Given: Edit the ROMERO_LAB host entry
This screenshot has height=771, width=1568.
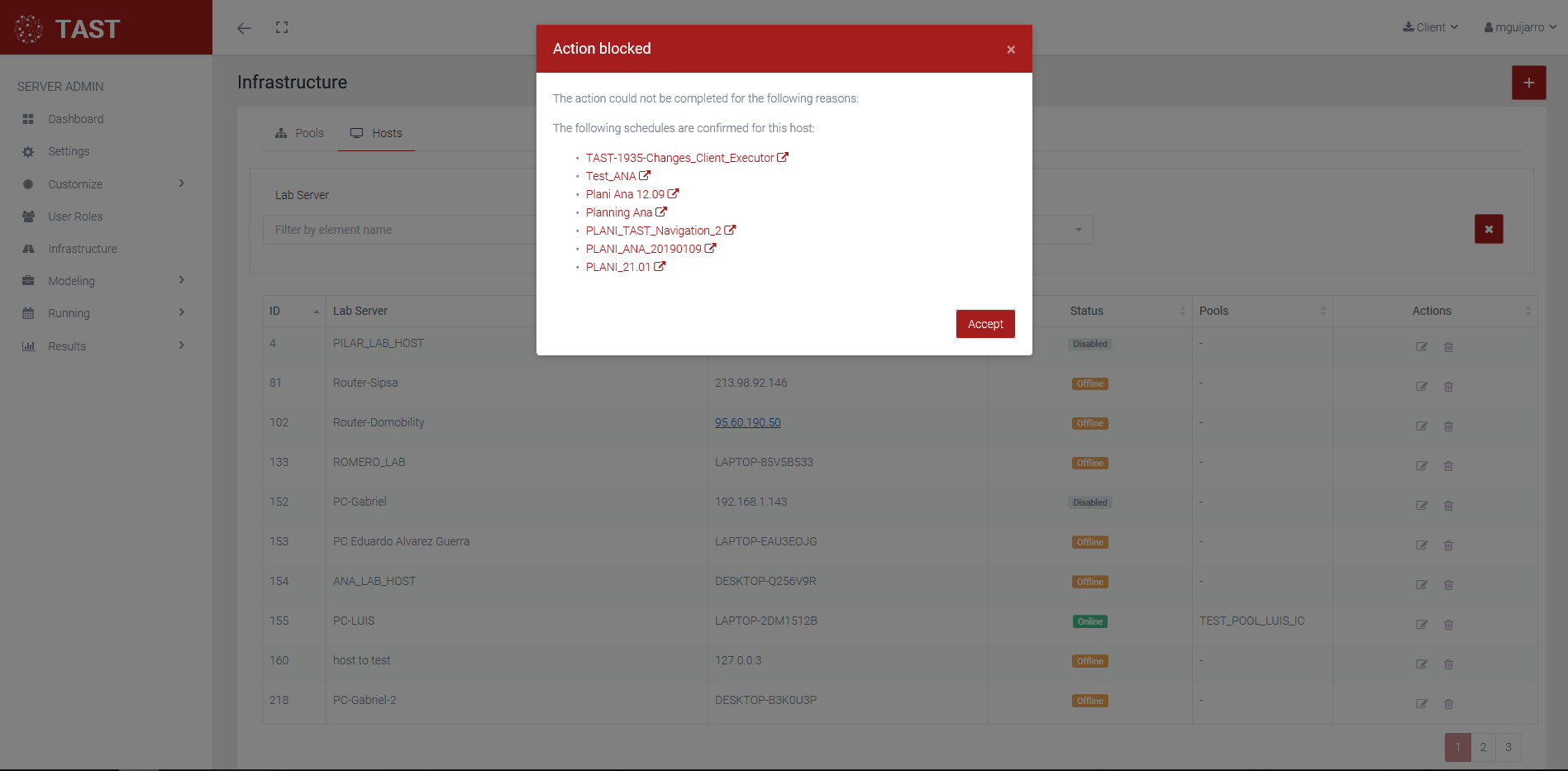Looking at the screenshot, I should (x=1422, y=466).
